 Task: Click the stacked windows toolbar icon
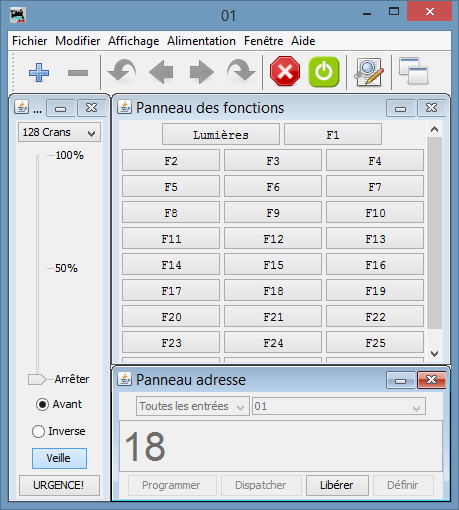414,71
